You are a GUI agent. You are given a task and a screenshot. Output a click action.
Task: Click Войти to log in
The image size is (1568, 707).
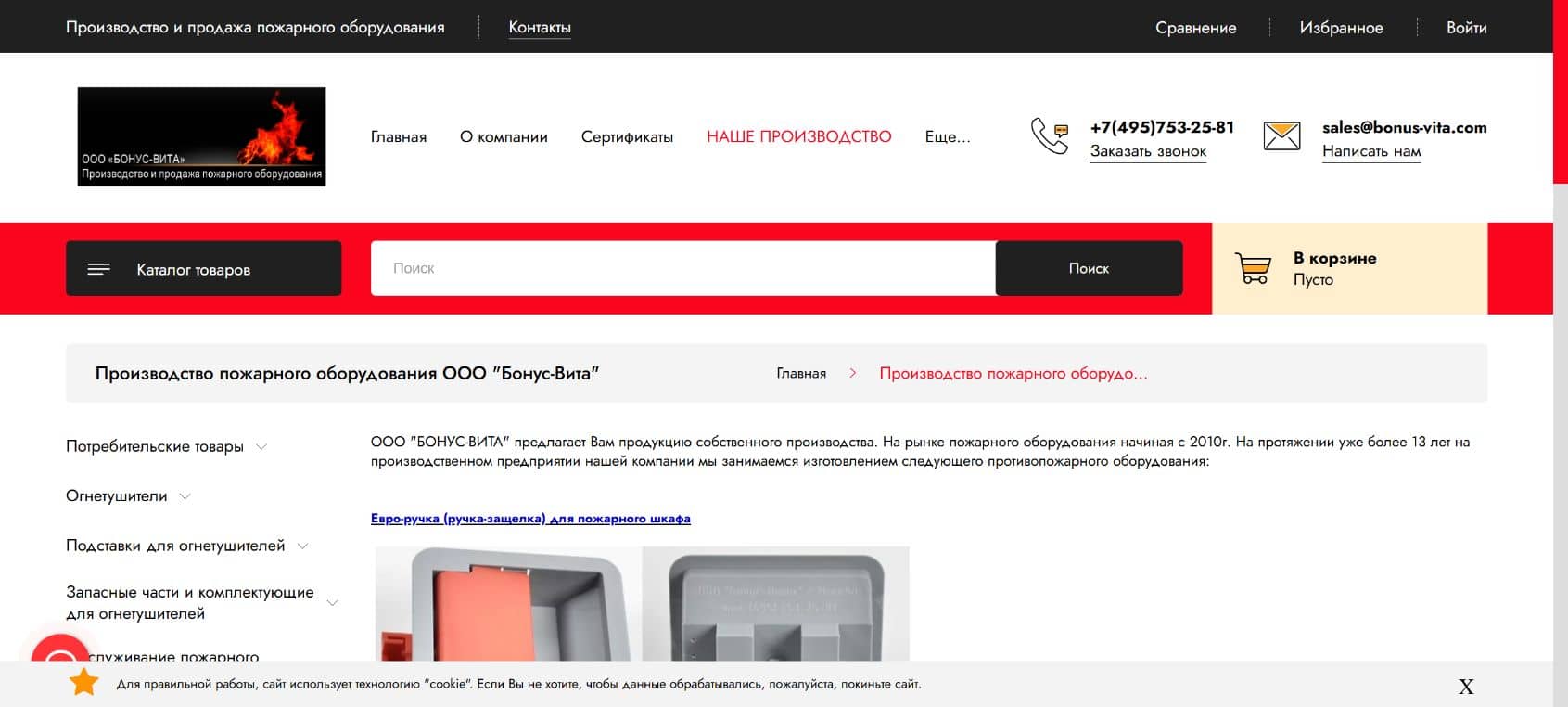pos(1466,28)
